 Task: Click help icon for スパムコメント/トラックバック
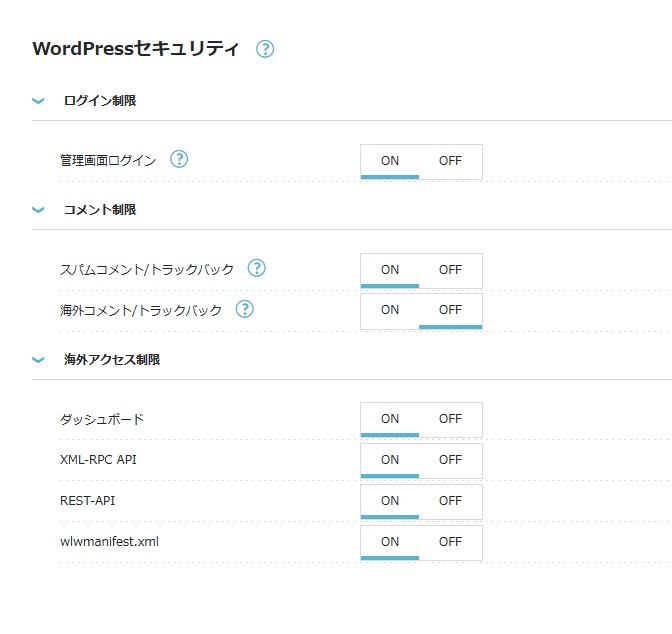(x=257, y=268)
